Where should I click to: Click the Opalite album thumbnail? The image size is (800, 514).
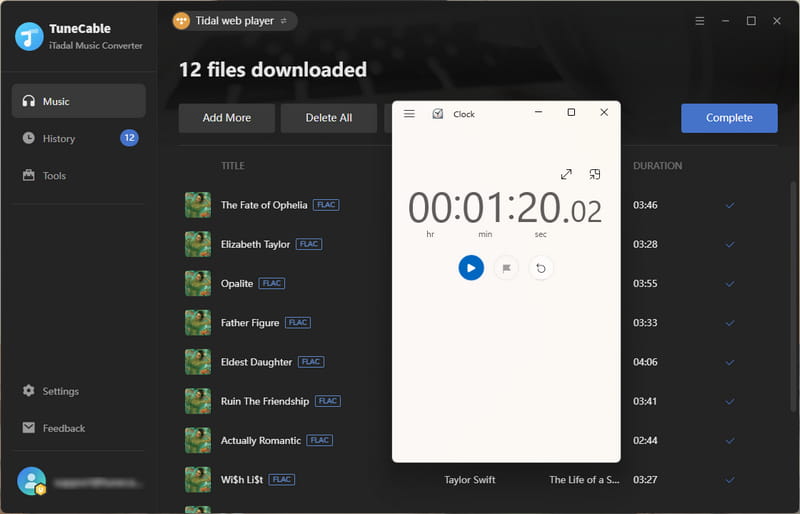coord(198,284)
